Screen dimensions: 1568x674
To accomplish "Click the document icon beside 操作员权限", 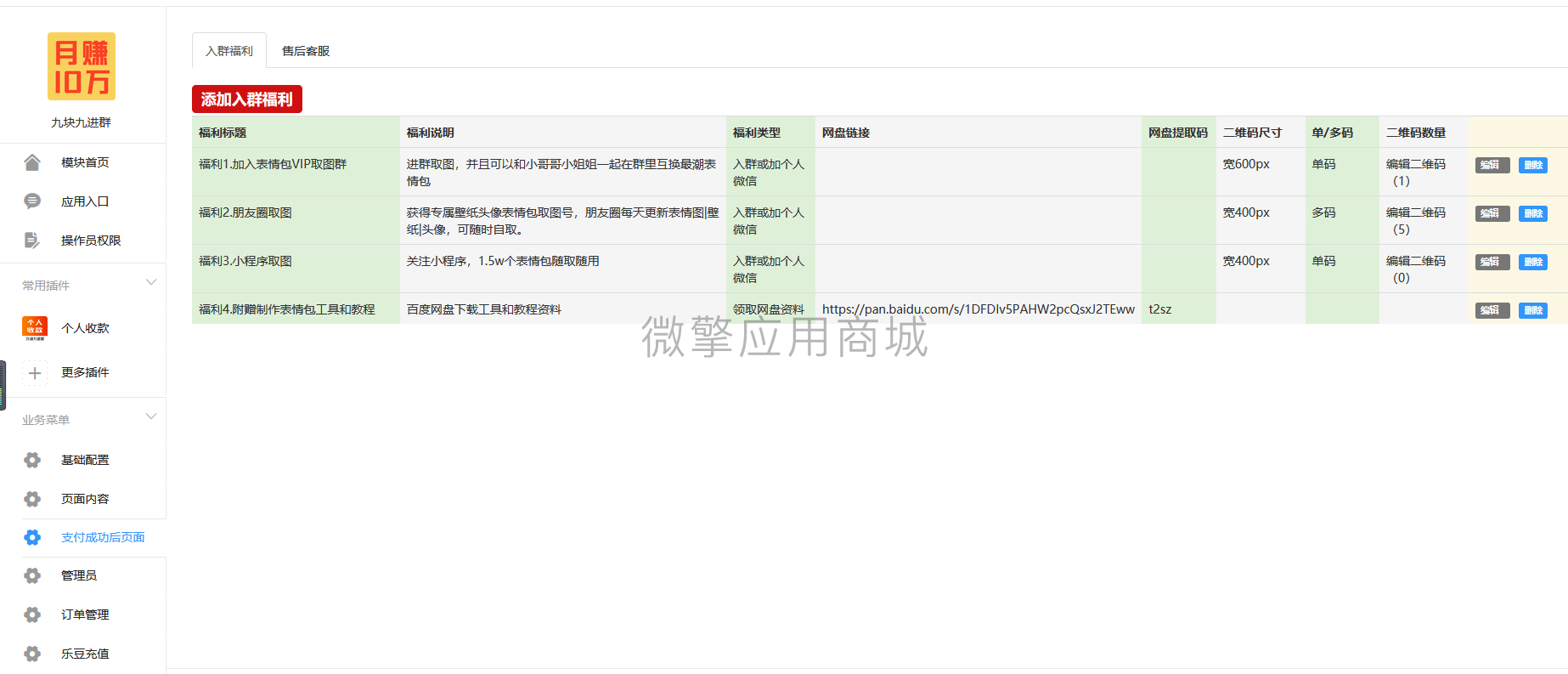I will click(32, 241).
